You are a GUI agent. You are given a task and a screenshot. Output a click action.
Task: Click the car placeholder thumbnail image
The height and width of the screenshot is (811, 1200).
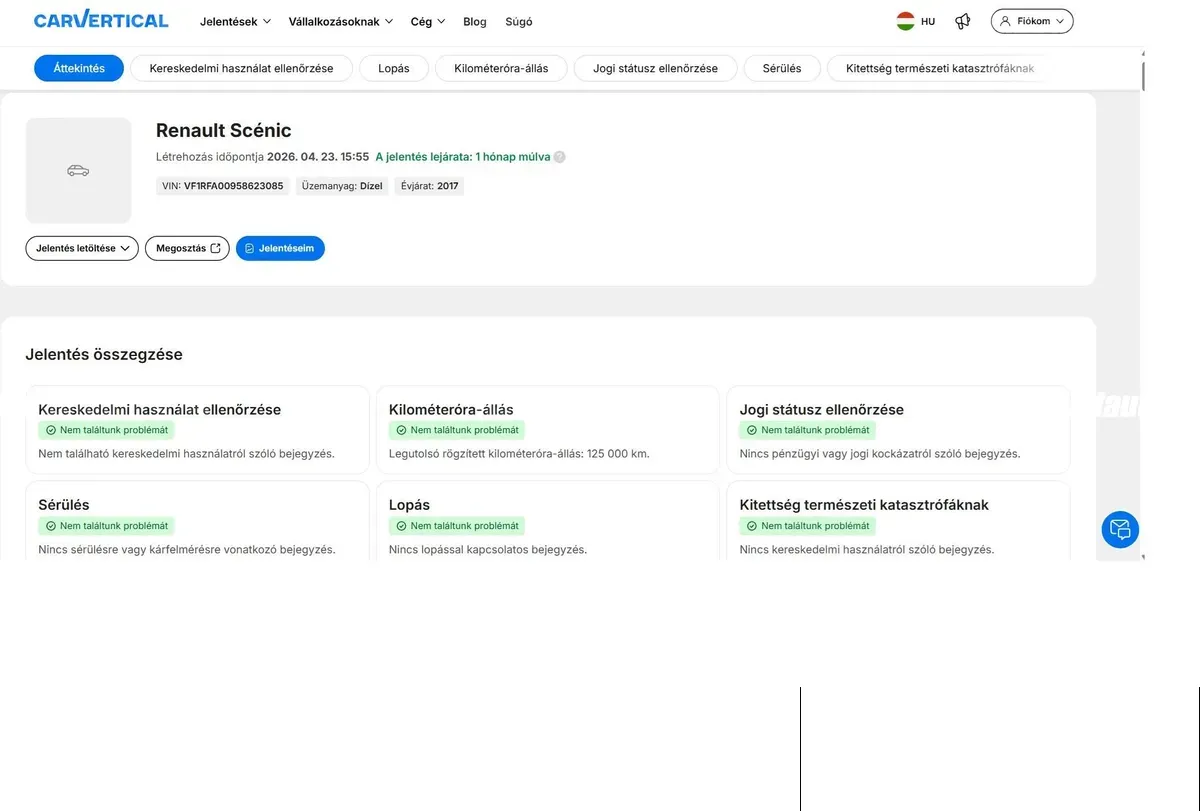[x=78, y=171]
